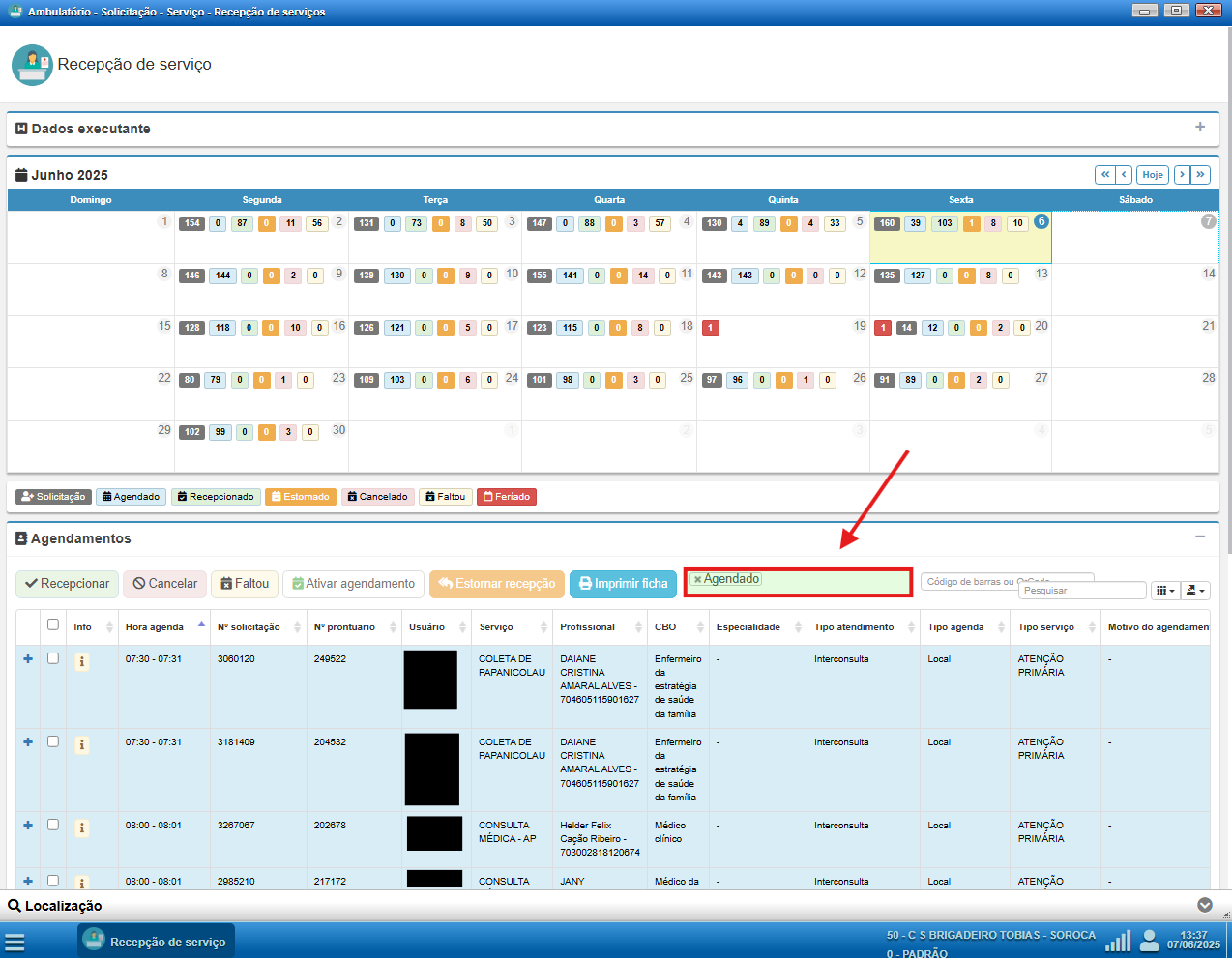Open the column visibility dropdown
The width and height of the screenshot is (1232, 958).
click(x=1165, y=590)
